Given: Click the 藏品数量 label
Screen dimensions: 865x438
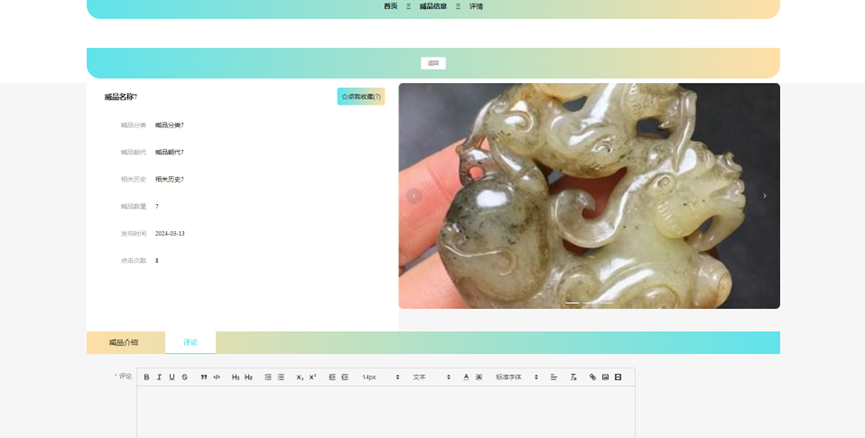Looking at the screenshot, I should pos(134,206).
